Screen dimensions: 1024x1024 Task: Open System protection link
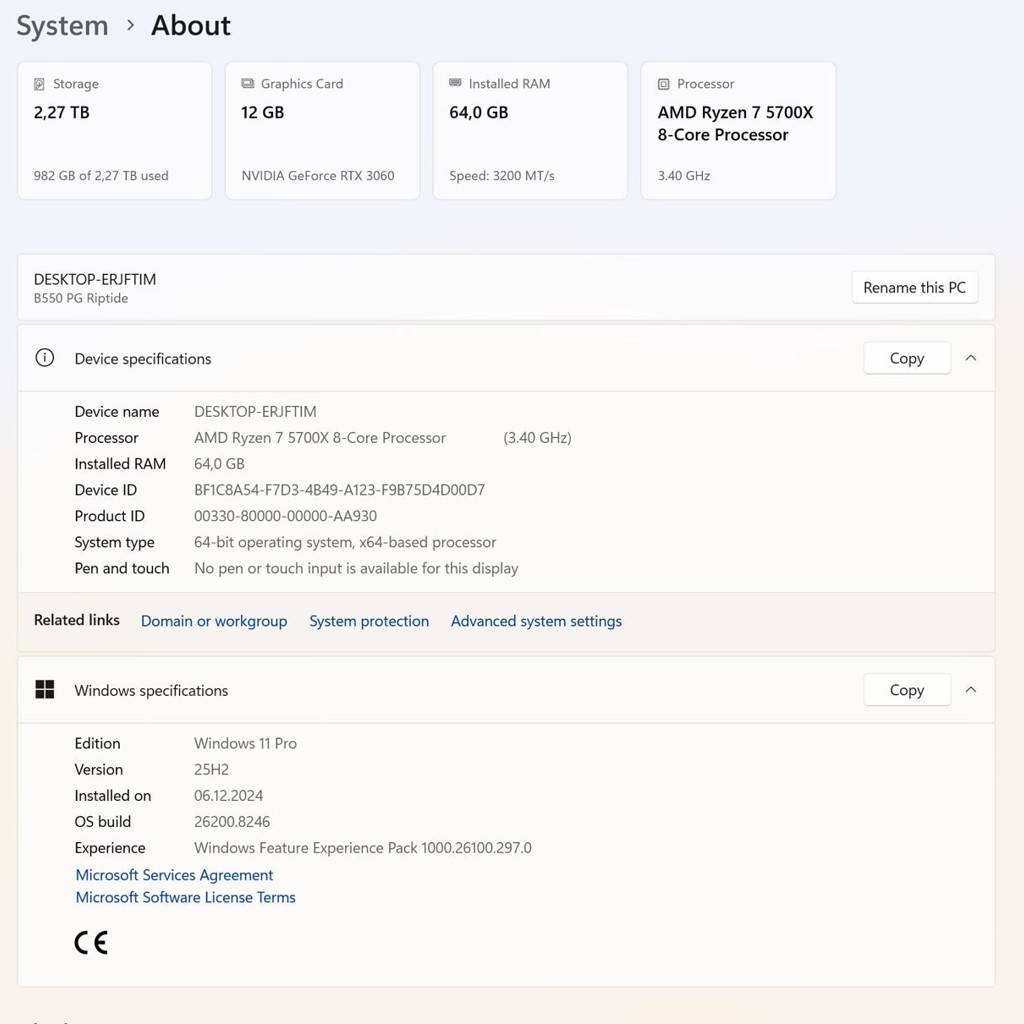369,621
